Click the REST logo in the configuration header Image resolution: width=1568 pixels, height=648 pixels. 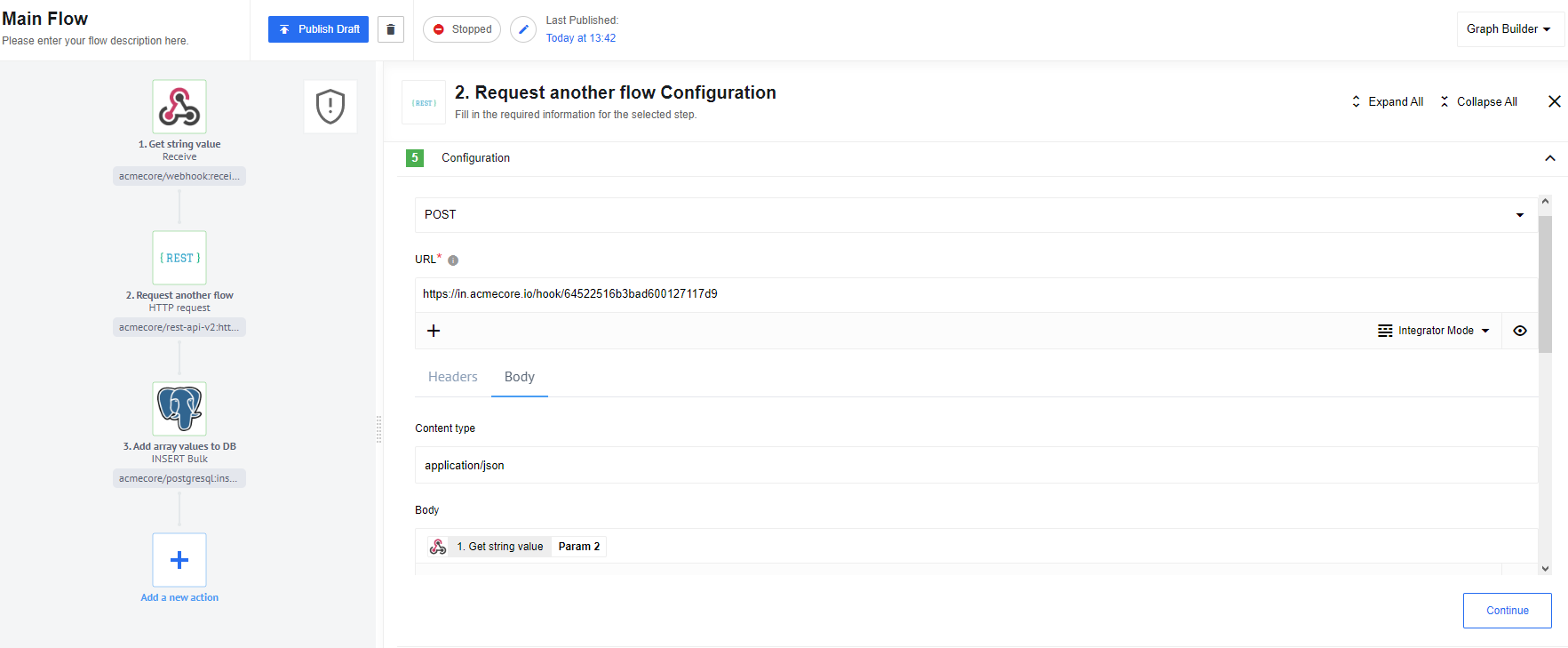[x=424, y=103]
